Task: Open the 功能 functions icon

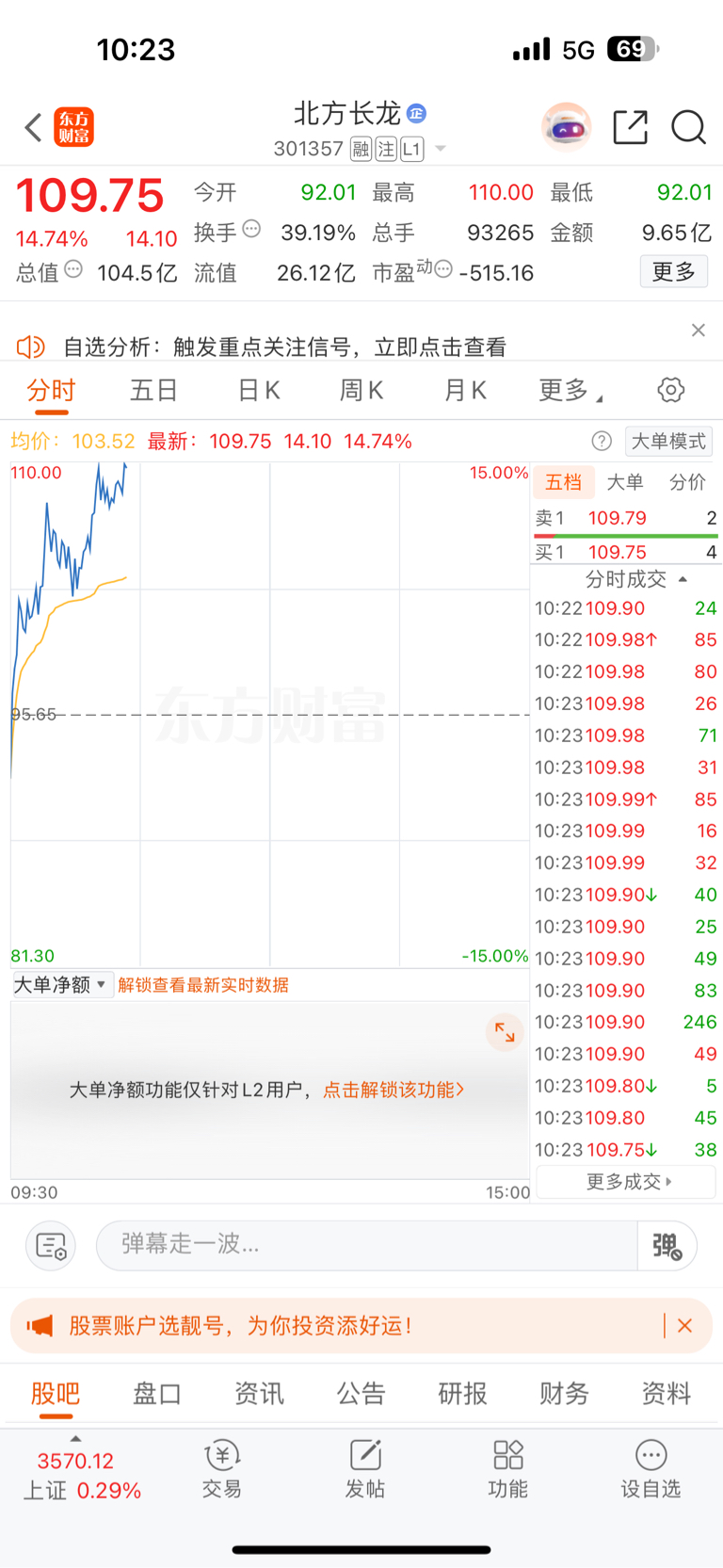Action: (508, 1469)
